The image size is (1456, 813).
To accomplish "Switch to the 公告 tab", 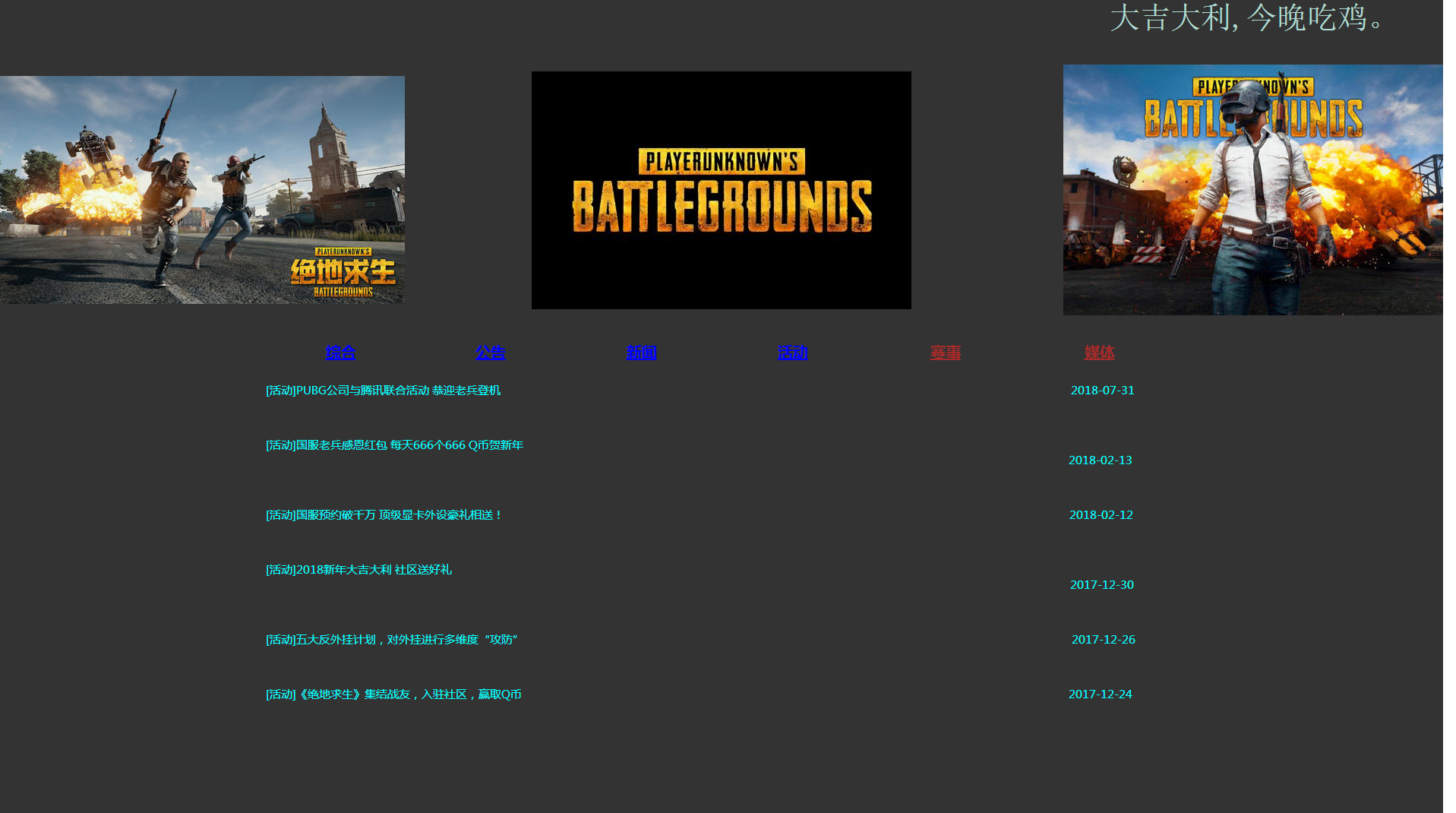I will 490,353.
